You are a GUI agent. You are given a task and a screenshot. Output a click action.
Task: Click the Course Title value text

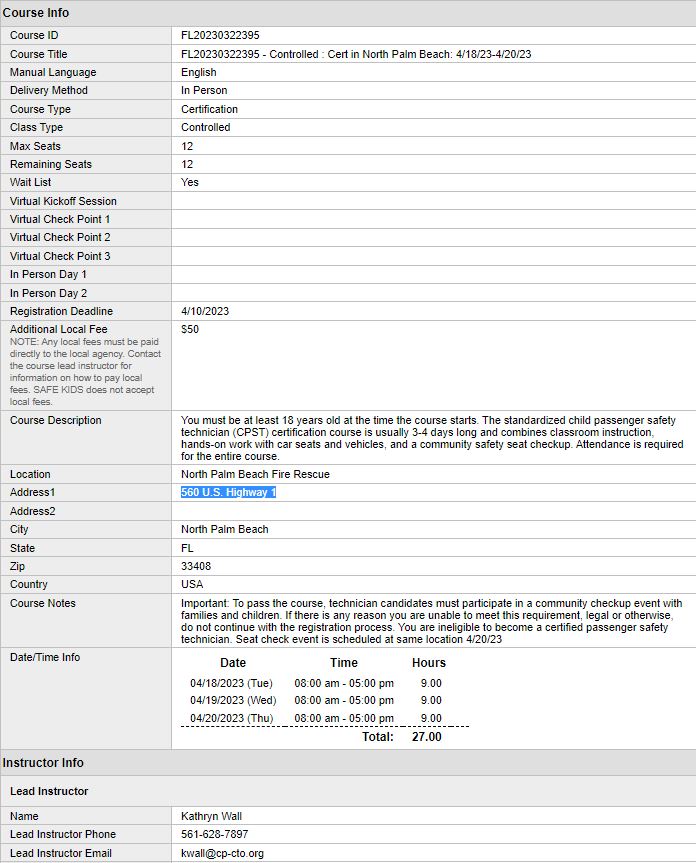pyautogui.click(x=356, y=54)
